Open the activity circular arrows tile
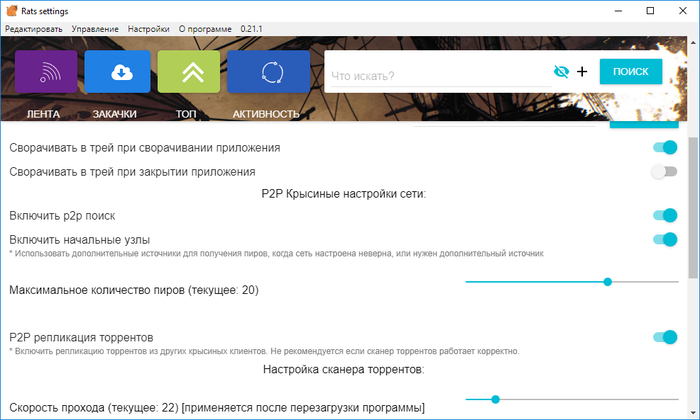 tap(270, 72)
